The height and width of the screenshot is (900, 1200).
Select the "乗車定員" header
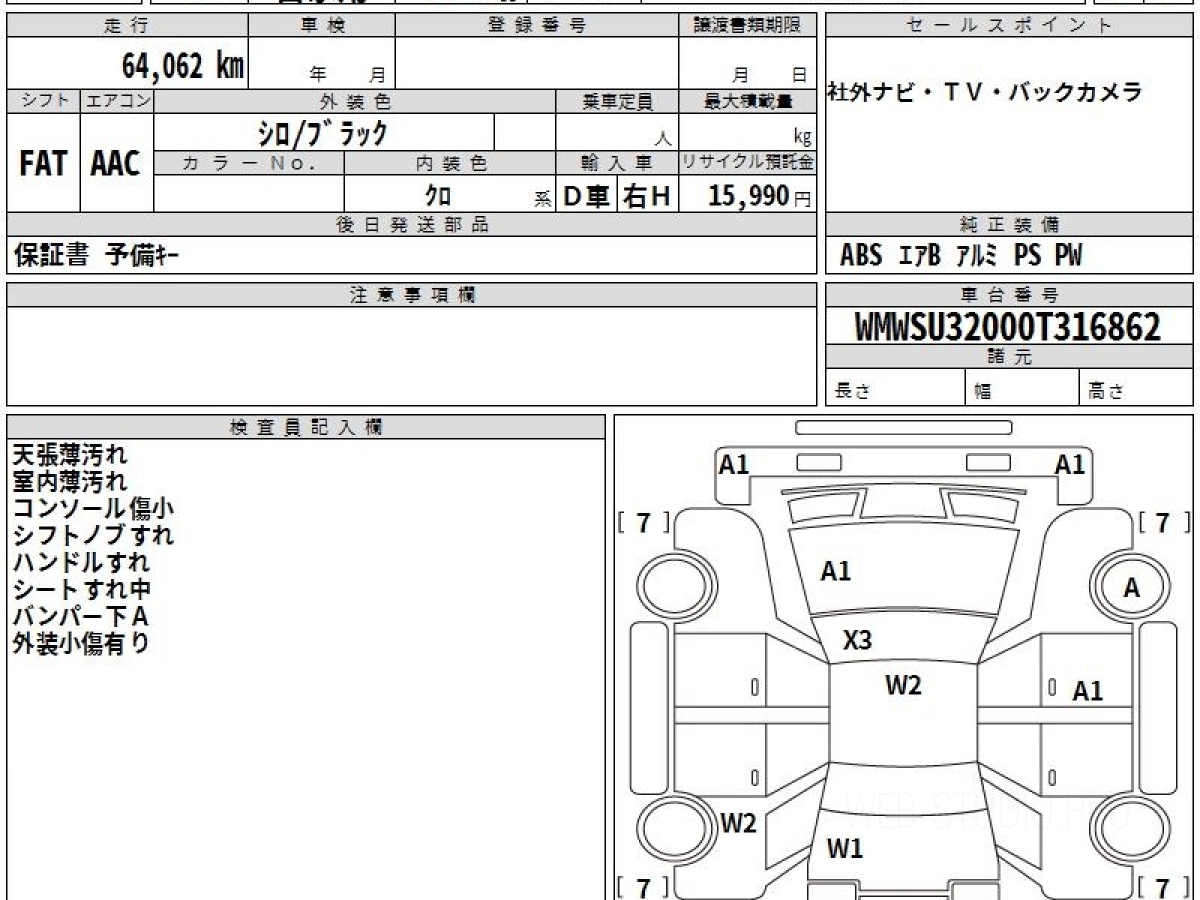[x=617, y=101]
